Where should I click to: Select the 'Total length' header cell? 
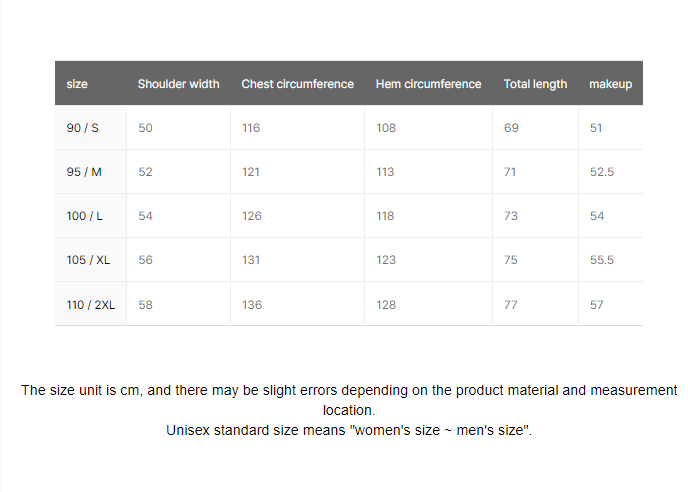535,84
